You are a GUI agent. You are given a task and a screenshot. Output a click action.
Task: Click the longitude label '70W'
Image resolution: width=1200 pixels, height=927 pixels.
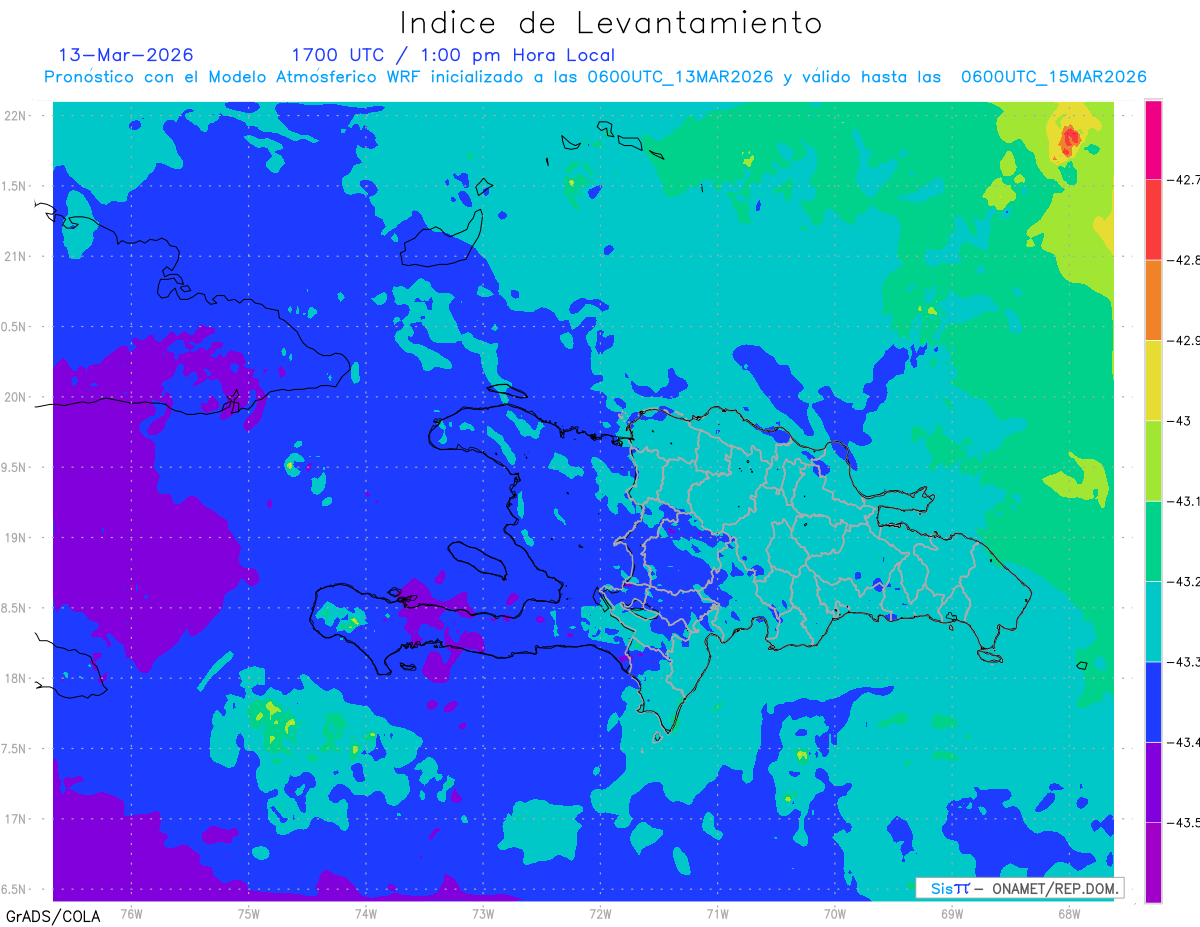(835, 912)
